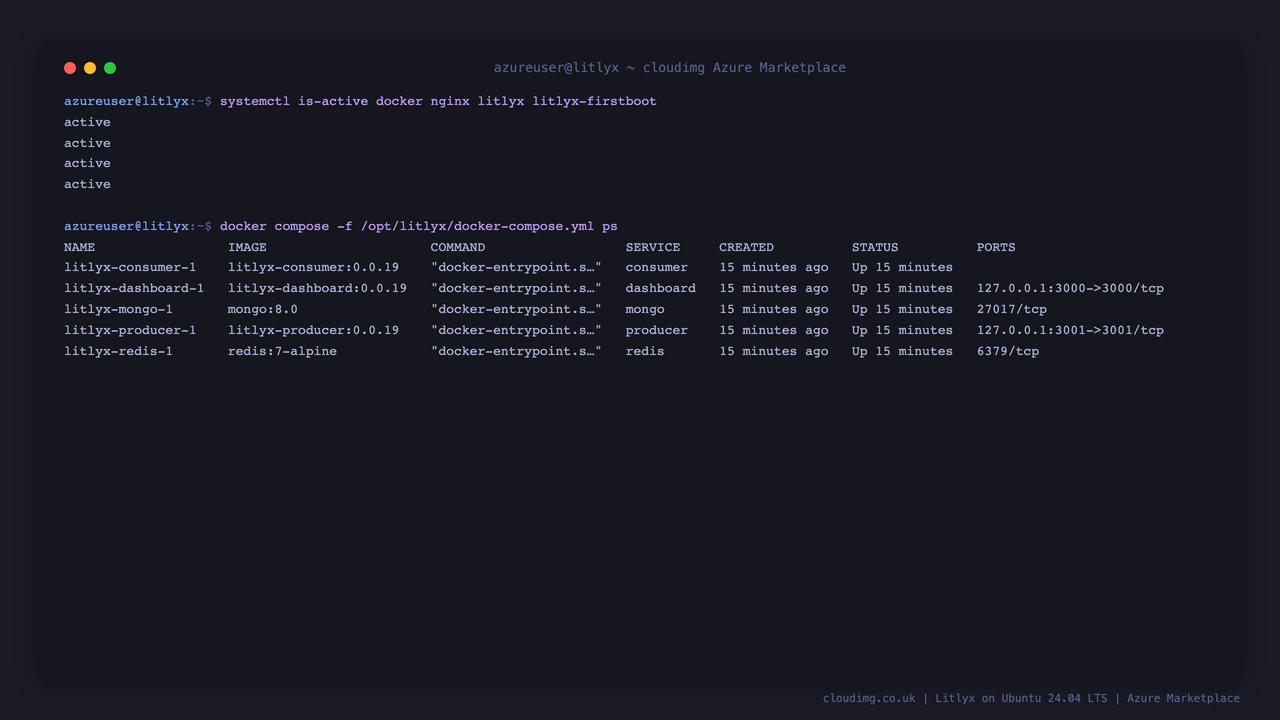
Task: Click the SERVICE column header
Action: tap(653, 247)
